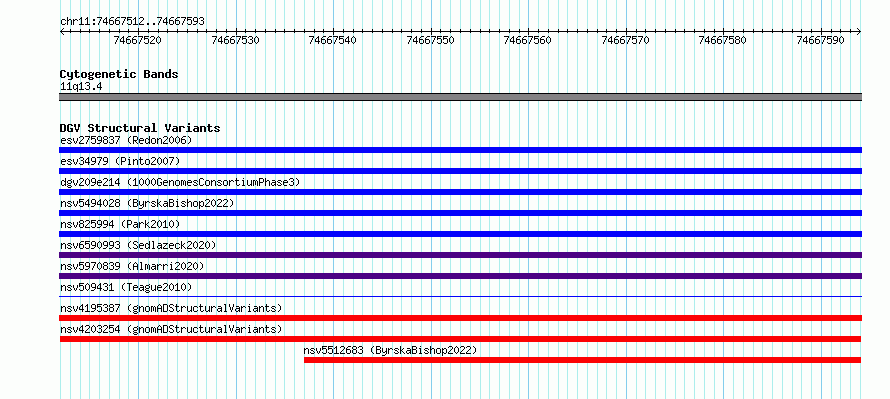The height and width of the screenshot is (399, 890).
Task: Open the nsv5512683 (ByrskaBishop2022) label
Action: 391,350
